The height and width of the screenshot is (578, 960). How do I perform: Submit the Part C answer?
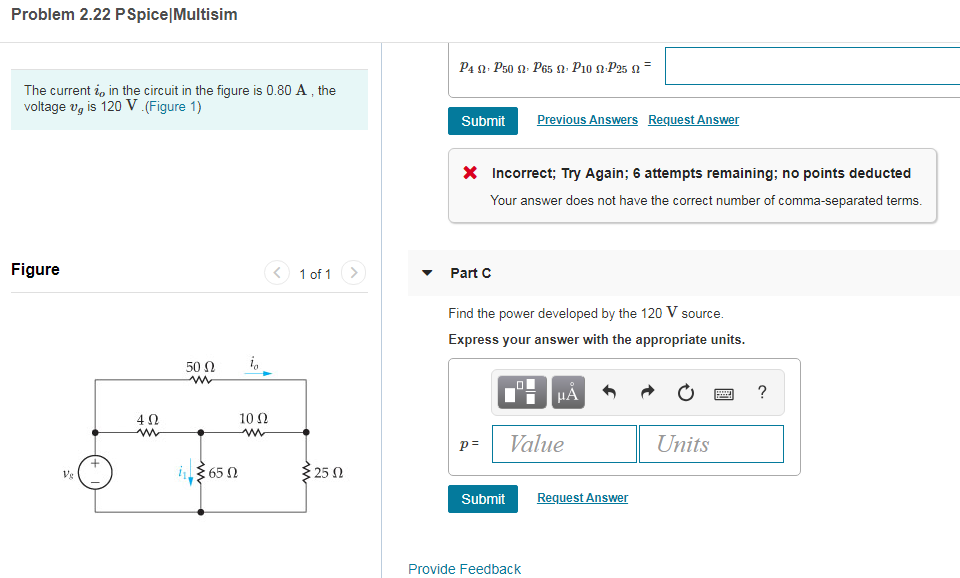[483, 498]
